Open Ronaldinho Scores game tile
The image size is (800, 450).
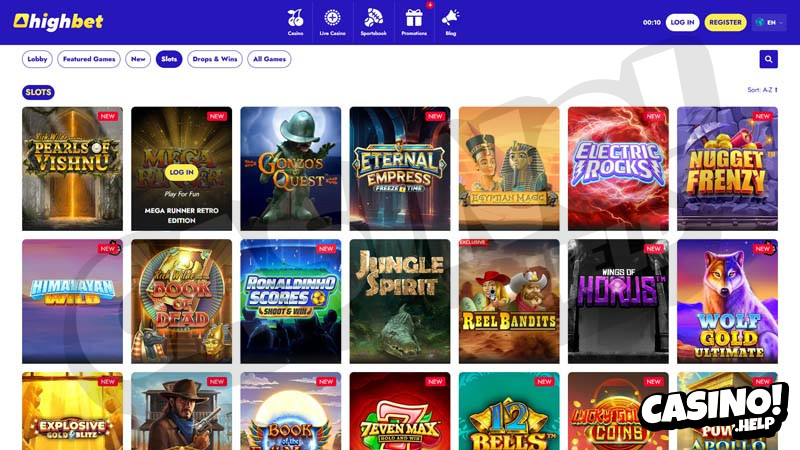pyautogui.click(x=291, y=302)
